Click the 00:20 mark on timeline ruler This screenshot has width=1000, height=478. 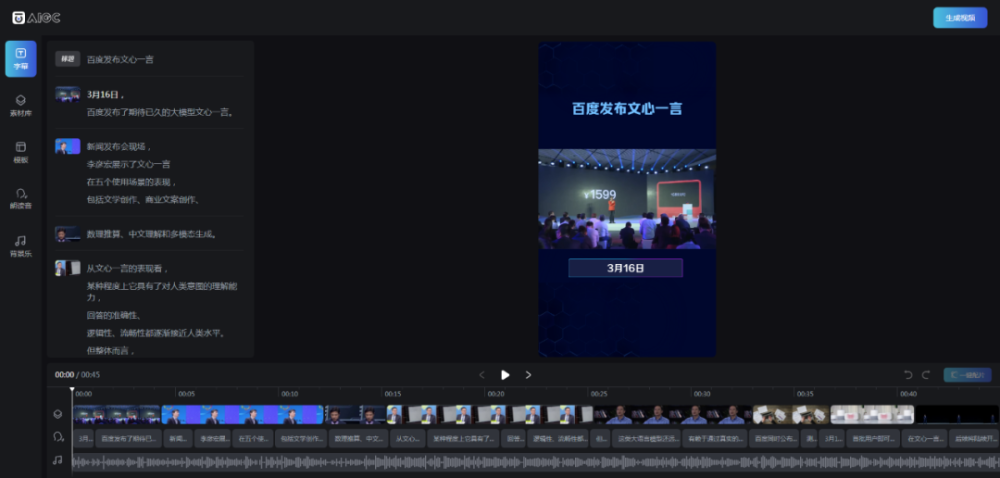click(496, 394)
